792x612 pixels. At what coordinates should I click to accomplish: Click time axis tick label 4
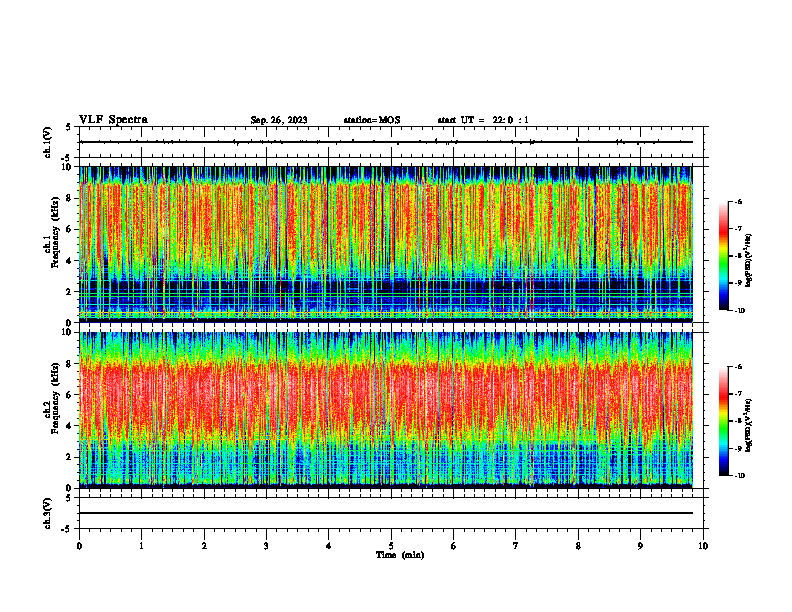[329, 546]
